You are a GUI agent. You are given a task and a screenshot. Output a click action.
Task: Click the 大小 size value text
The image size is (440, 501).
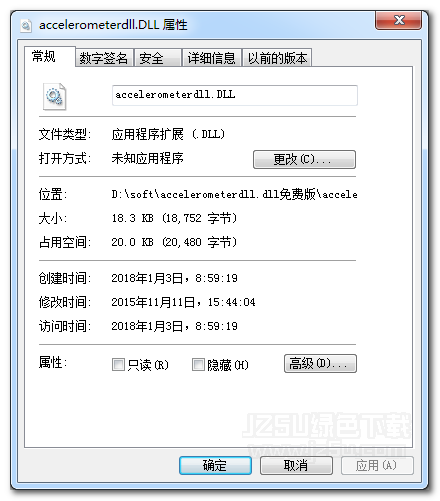[x=174, y=218]
